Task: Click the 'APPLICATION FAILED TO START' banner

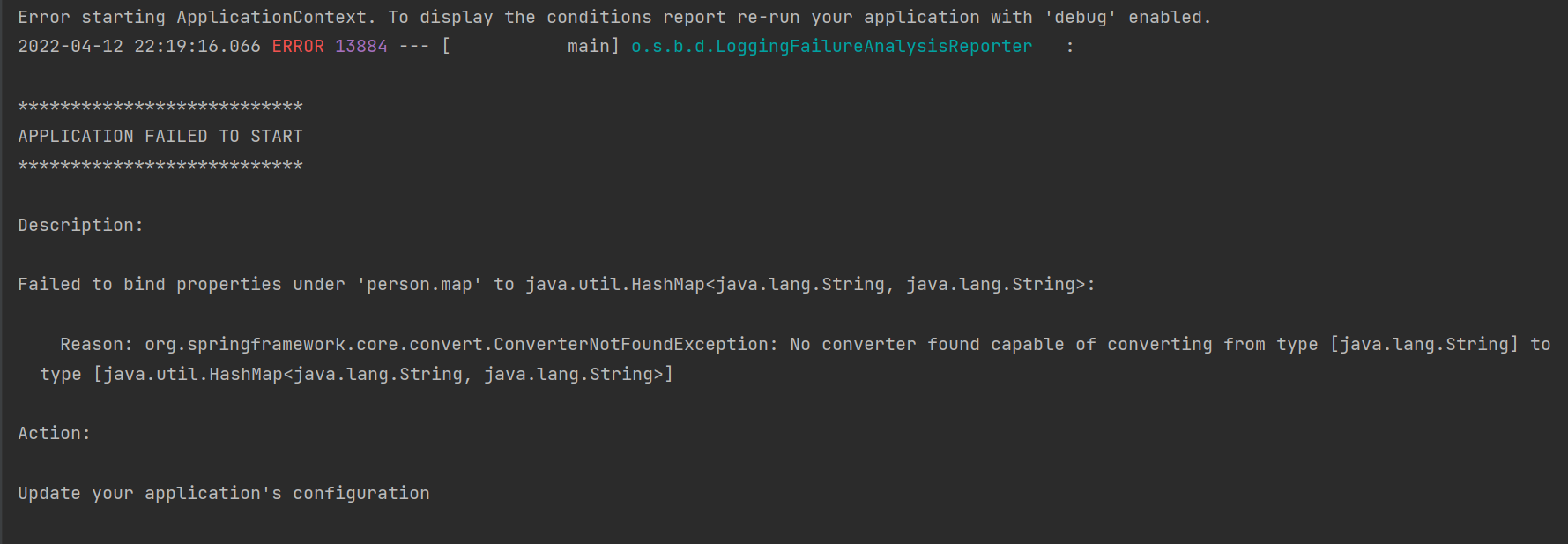Action: [160, 137]
